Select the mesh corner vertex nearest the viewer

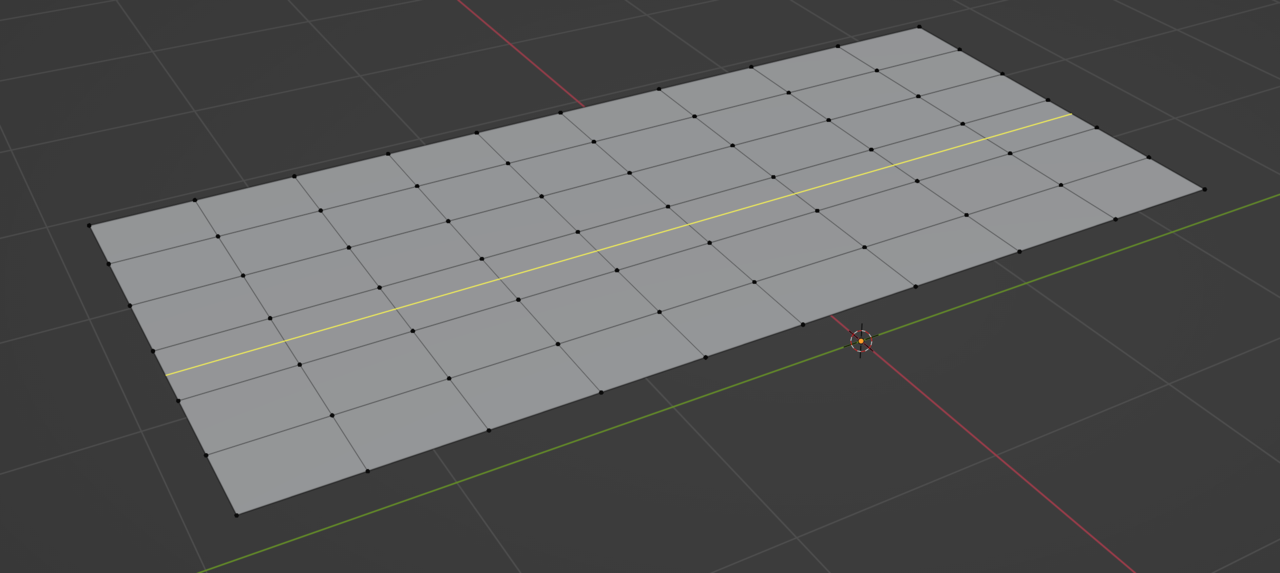[x=237, y=515]
